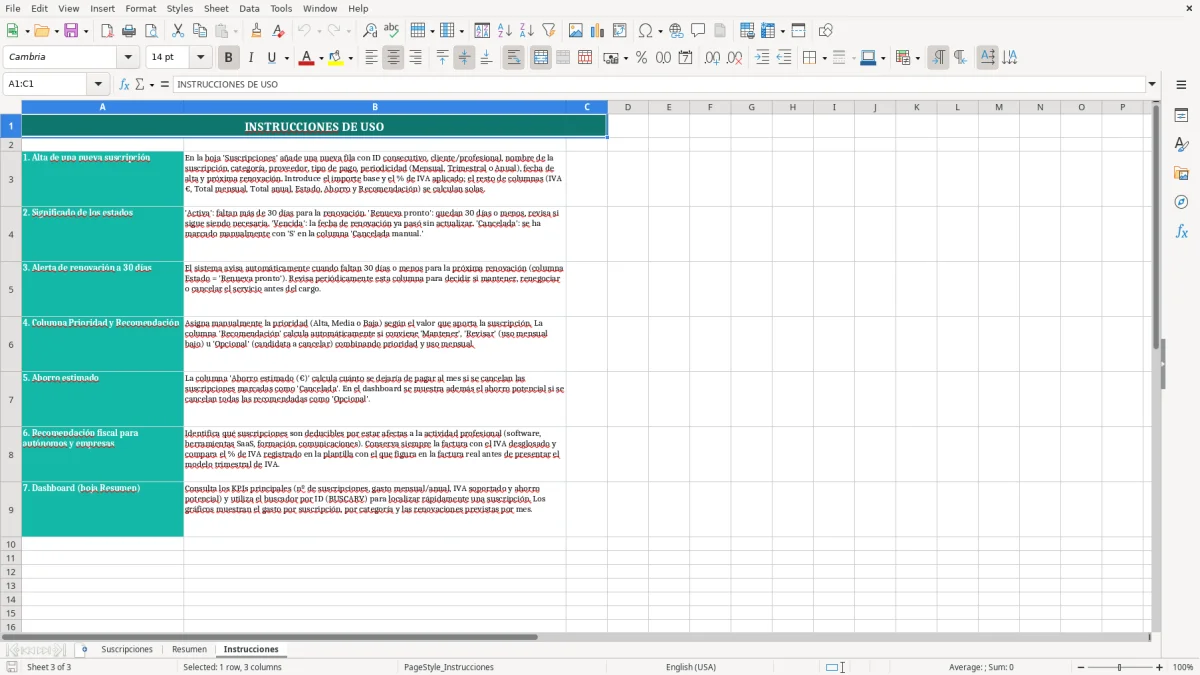Adjust the zoom slider in status bar
1200x675 pixels.
[x=1119, y=667]
